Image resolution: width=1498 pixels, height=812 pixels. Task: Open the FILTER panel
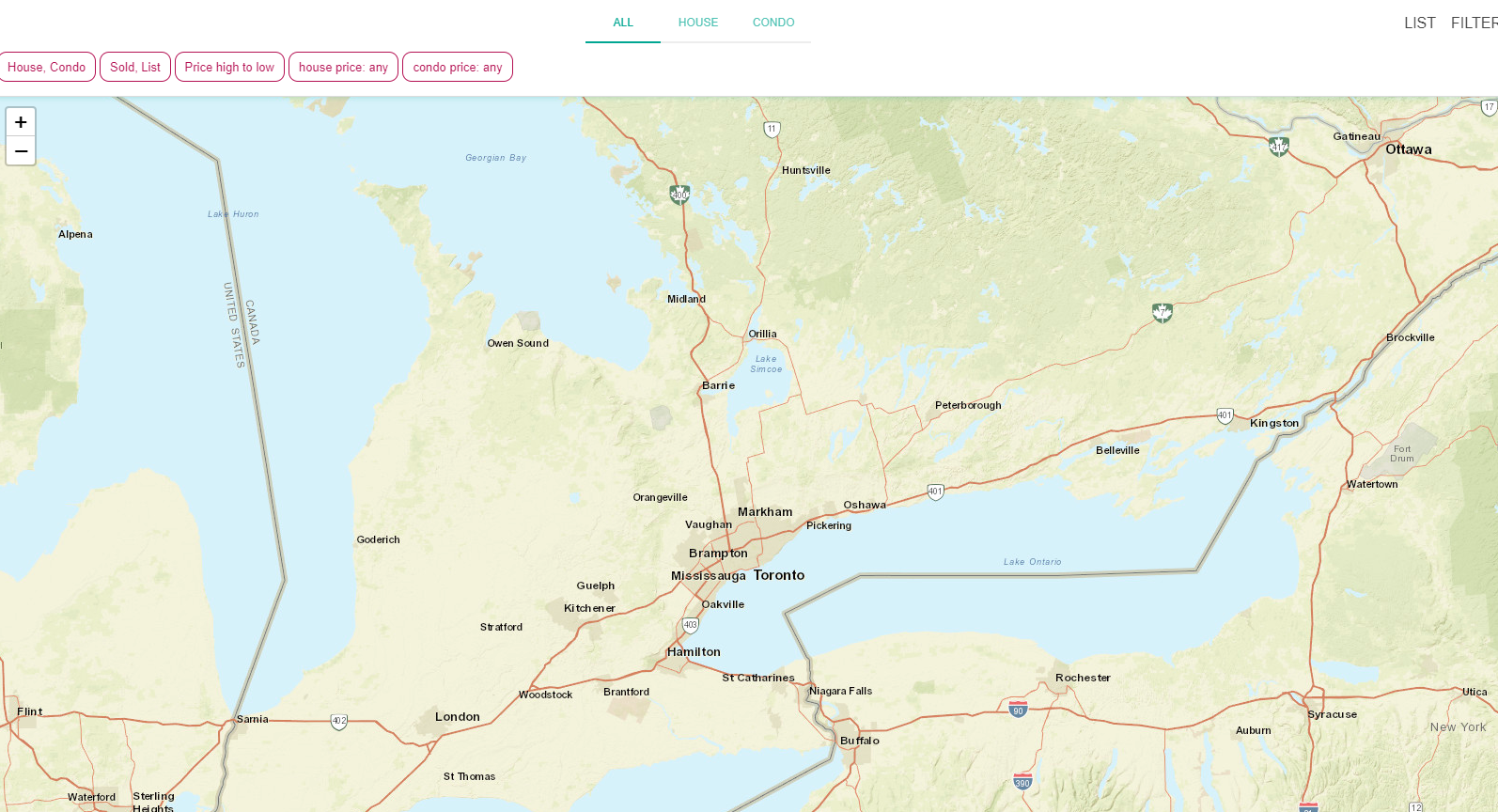click(x=1475, y=23)
